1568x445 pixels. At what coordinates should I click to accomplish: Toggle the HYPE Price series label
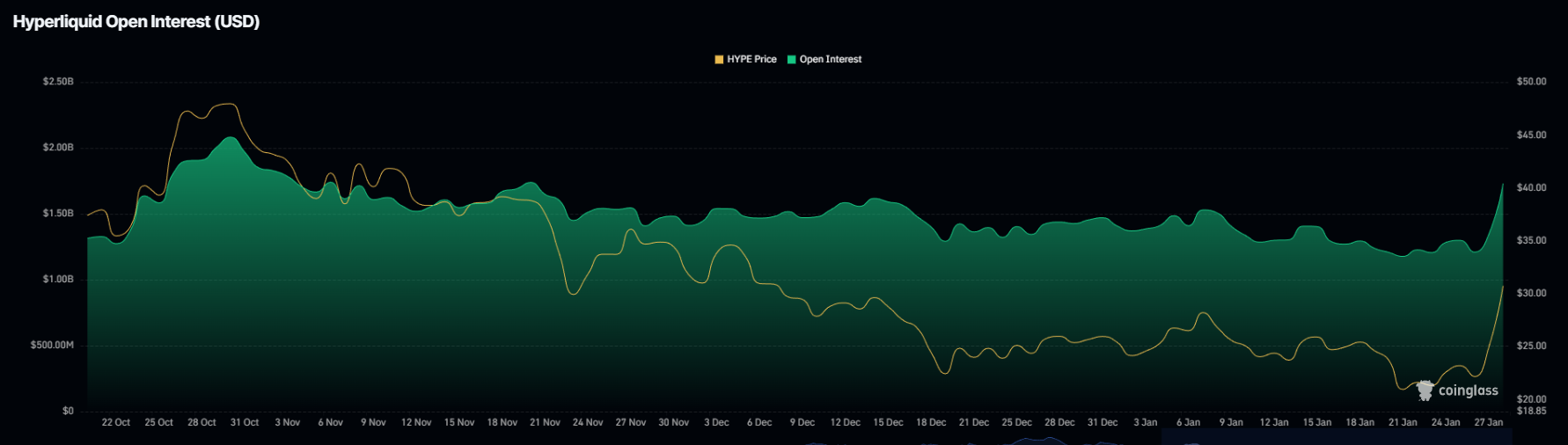(751, 60)
